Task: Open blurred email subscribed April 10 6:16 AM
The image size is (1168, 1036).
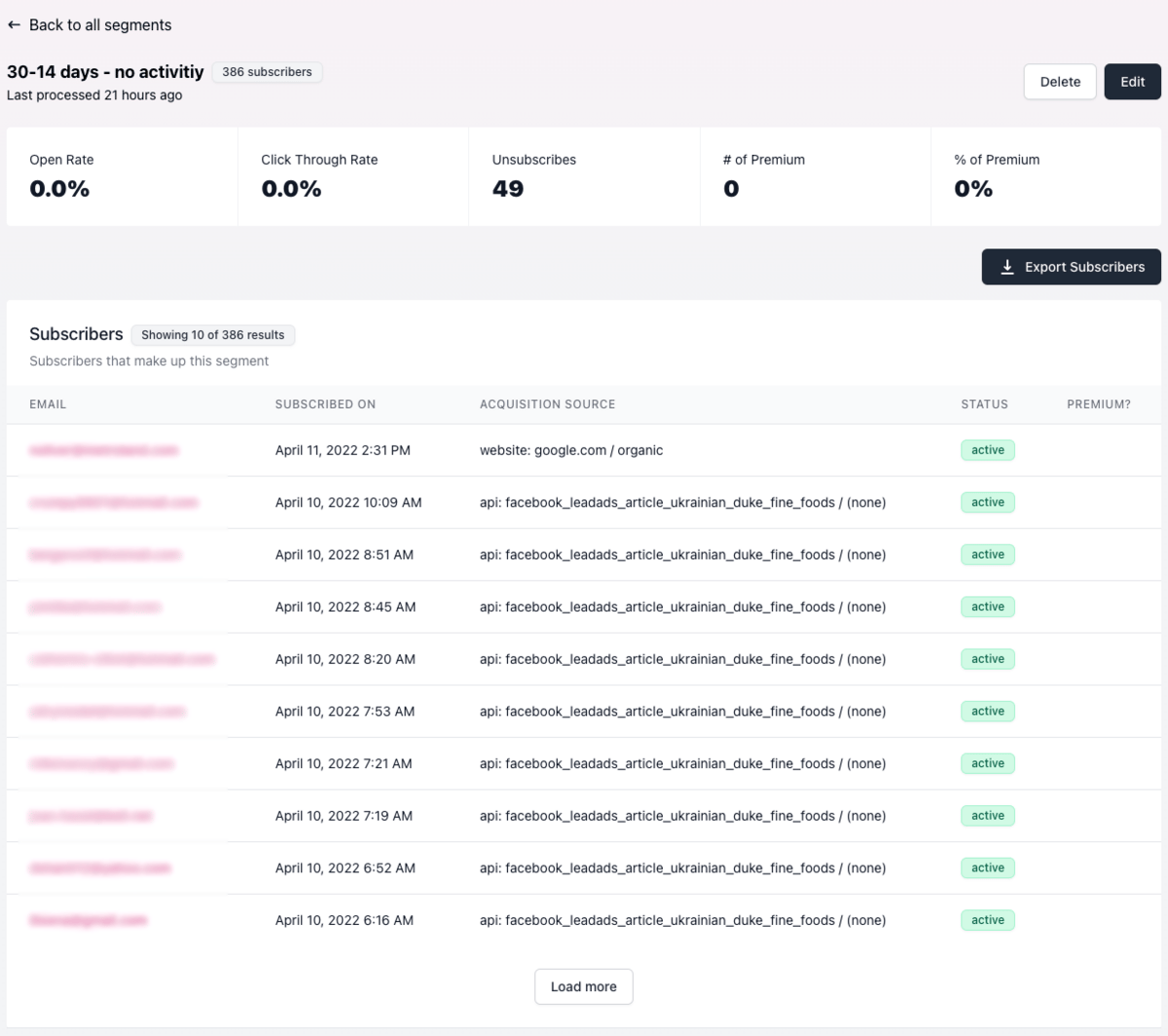Action: click(88, 920)
